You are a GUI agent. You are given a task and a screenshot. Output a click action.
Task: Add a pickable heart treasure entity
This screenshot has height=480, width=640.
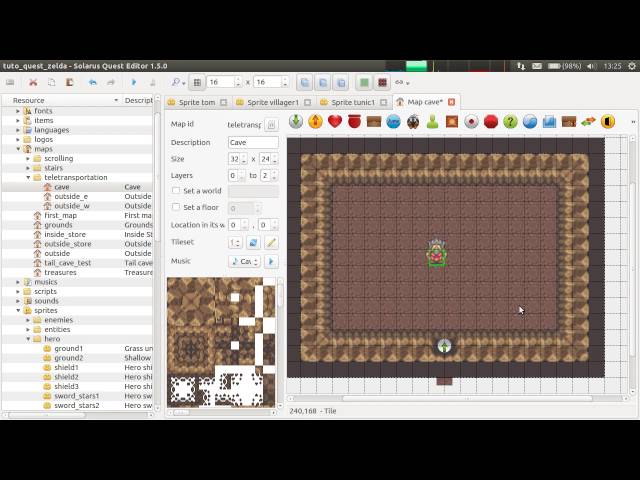(x=335, y=121)
